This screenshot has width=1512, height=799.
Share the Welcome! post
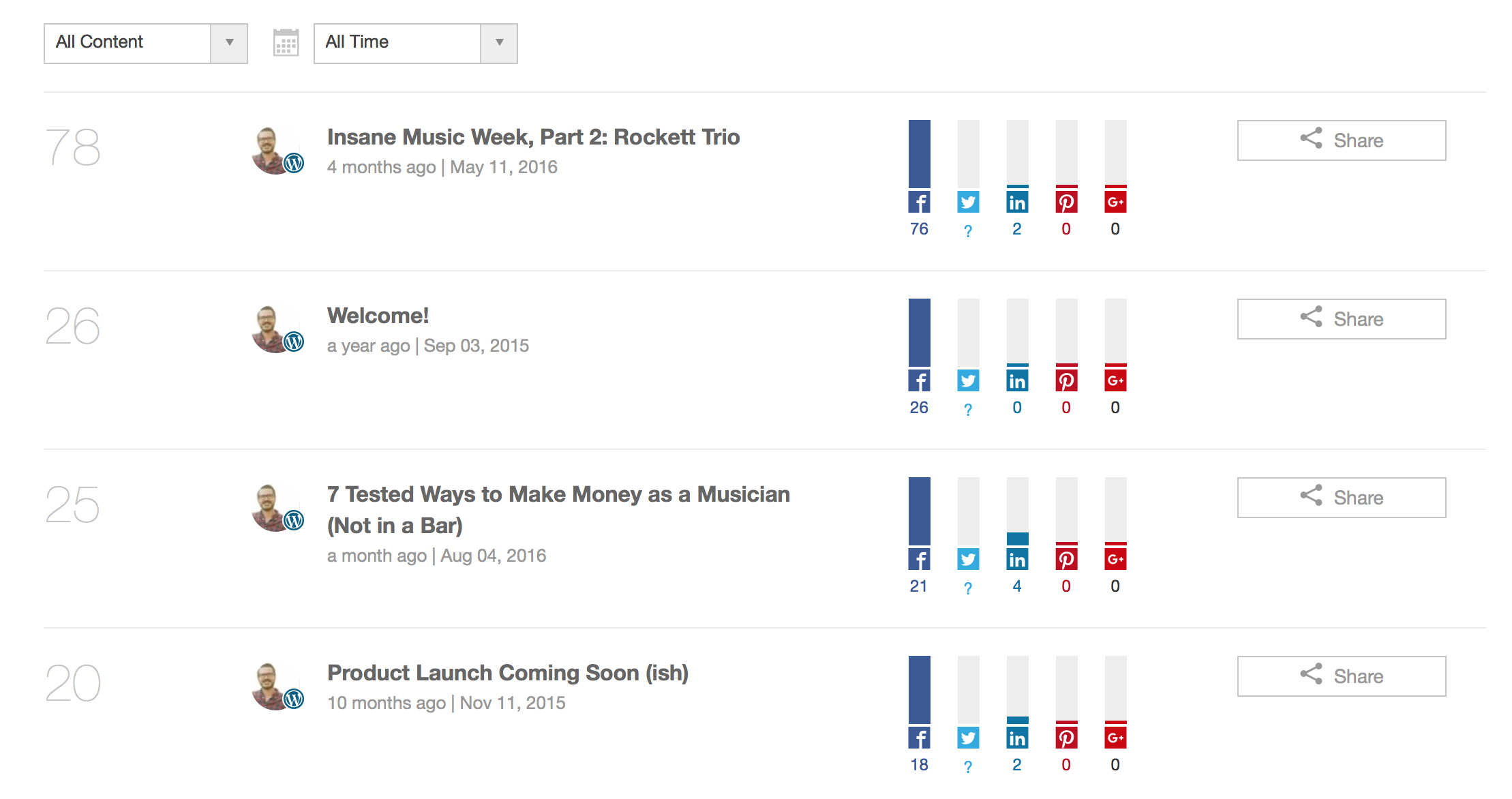coord(1341,319)
